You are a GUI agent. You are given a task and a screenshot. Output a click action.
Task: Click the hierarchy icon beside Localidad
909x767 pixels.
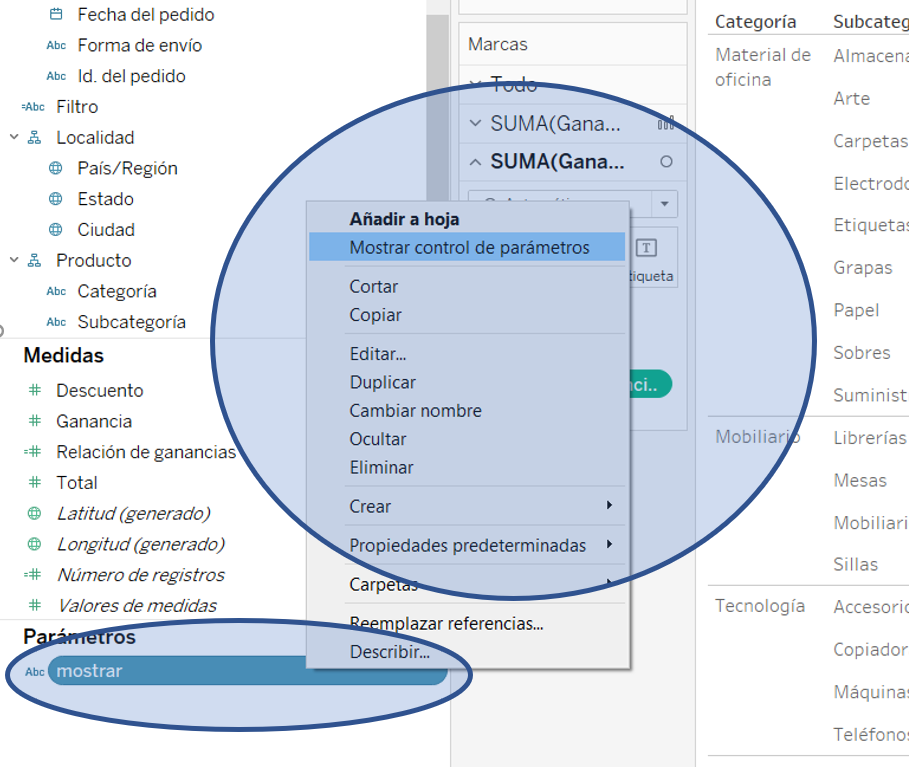[x=35, y=138]
